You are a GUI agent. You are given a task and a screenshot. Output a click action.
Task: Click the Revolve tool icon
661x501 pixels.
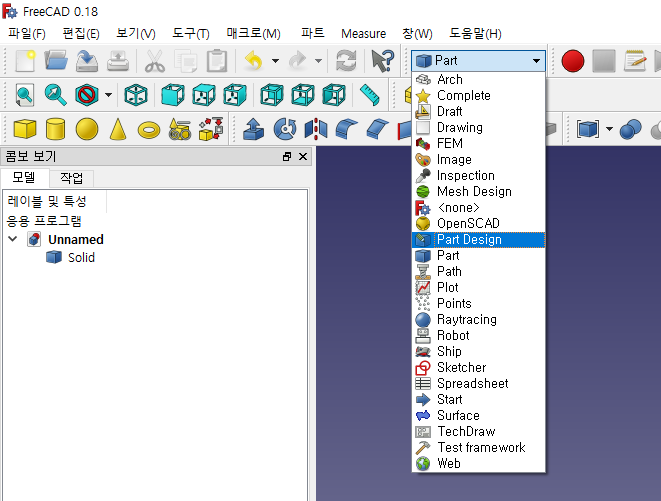pyautogui.click(x=285, y=129)
